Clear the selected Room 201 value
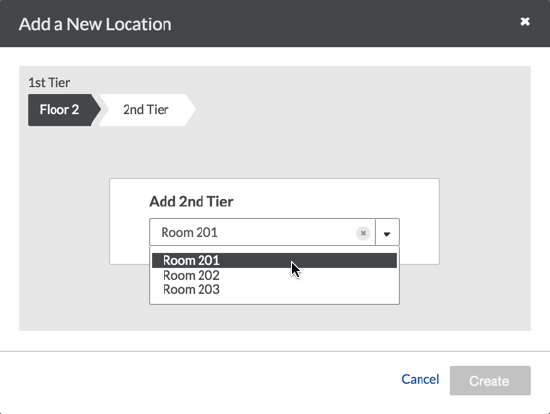Viewport: 550px width, 414px height. click(363, 233)
